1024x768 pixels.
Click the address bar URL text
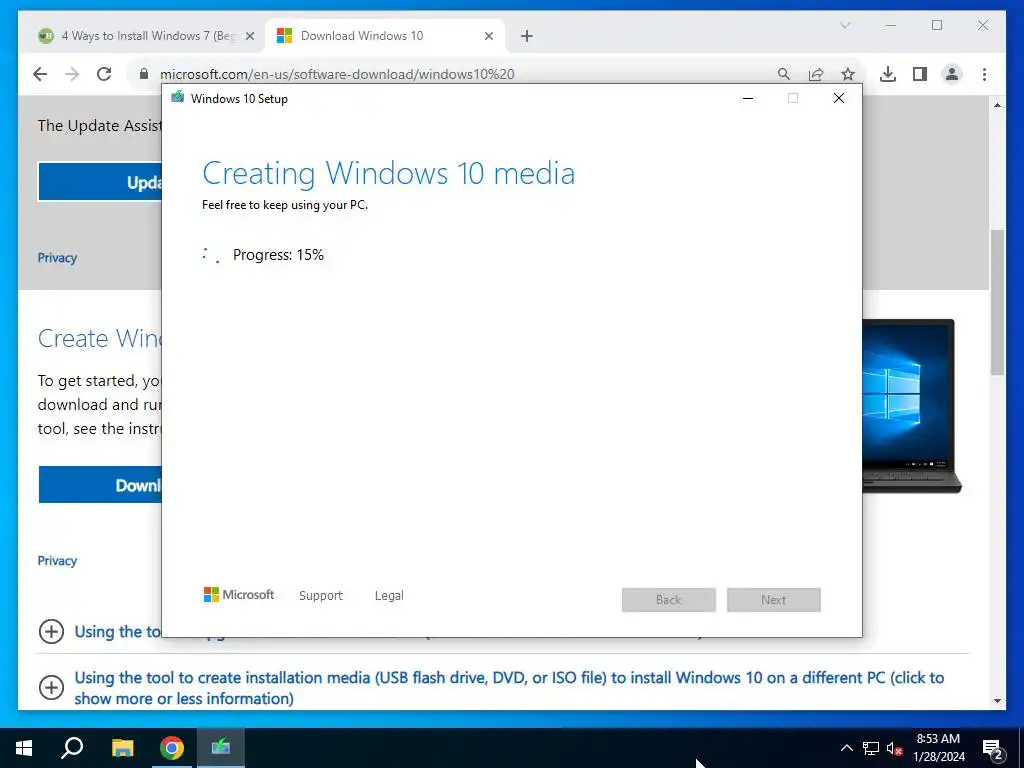337,74
